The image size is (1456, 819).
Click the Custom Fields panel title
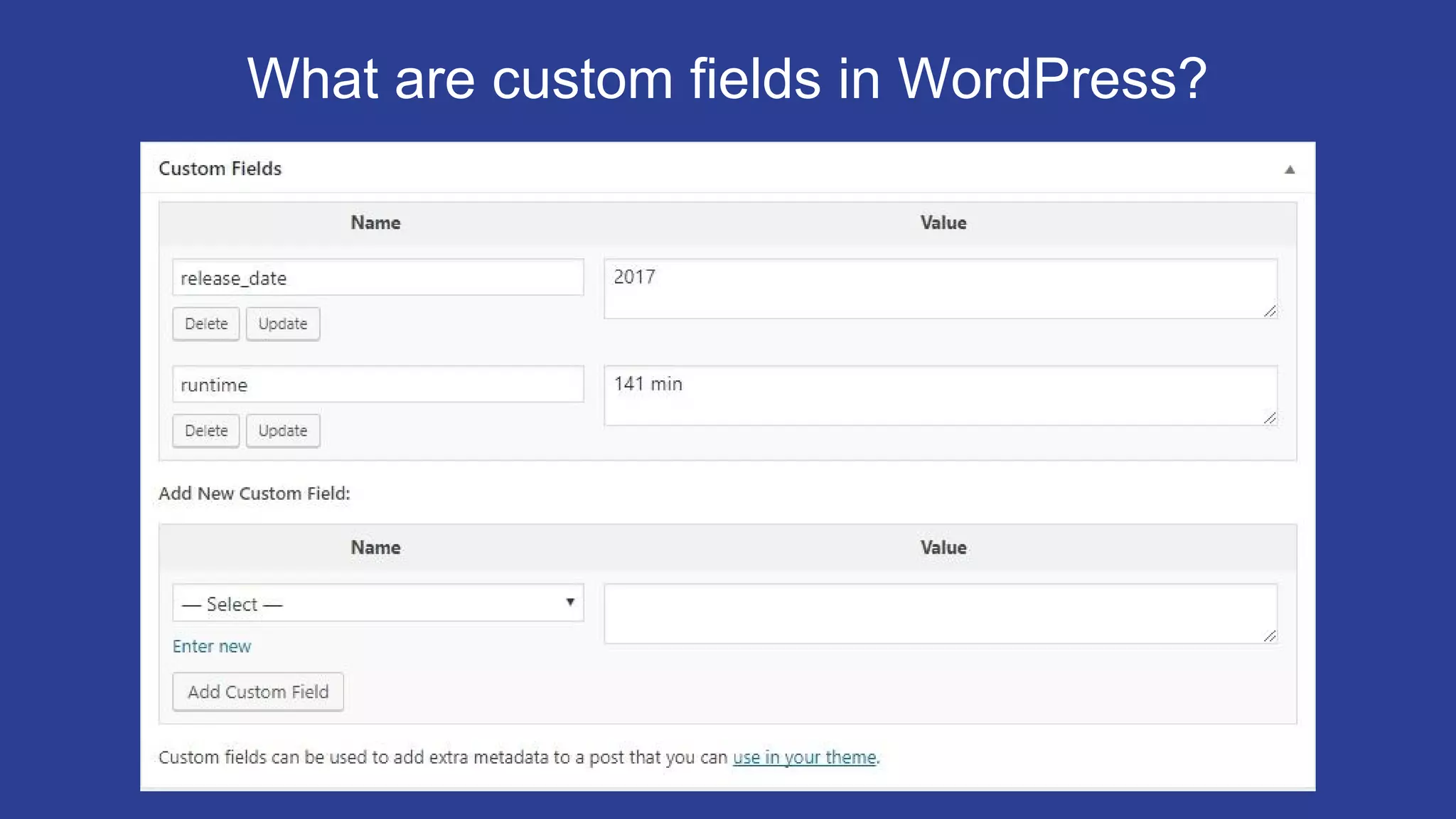220,168
